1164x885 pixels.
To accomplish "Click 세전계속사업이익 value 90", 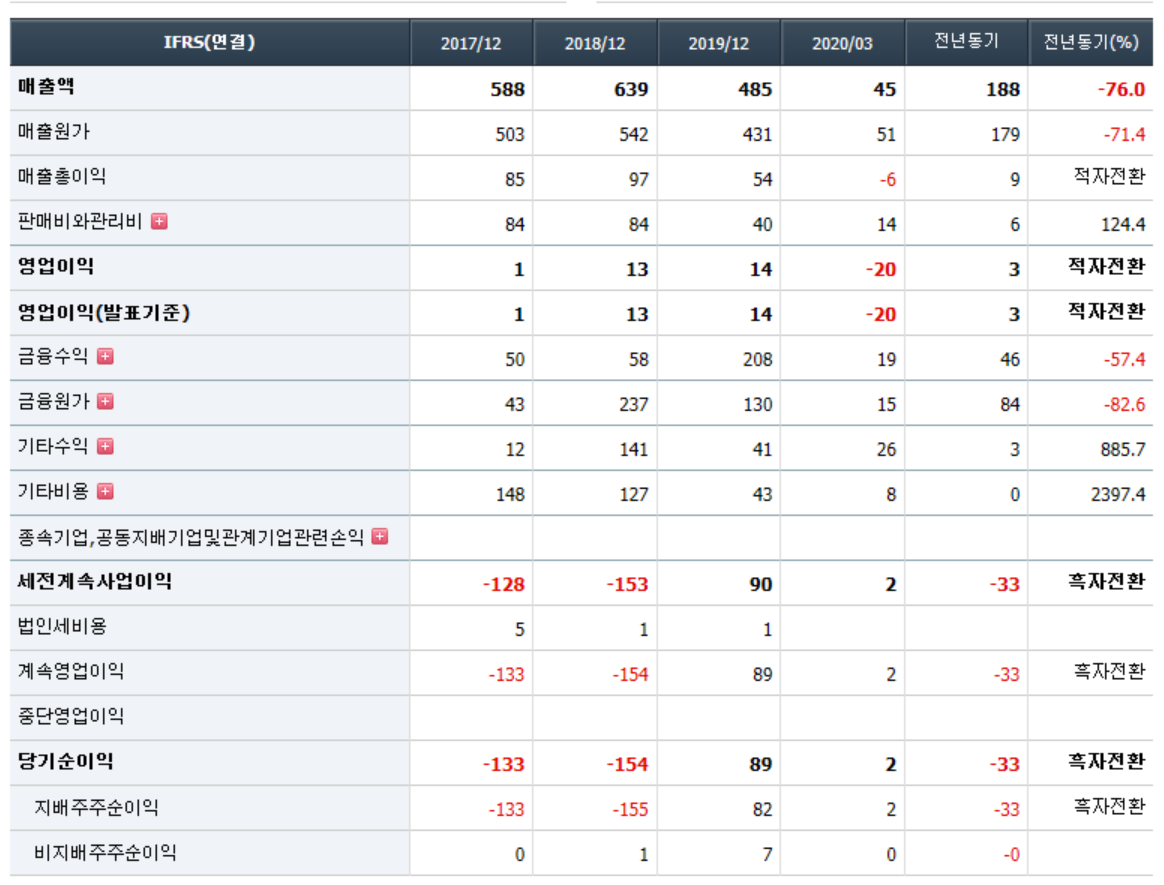I will click(x=761, y=585).
